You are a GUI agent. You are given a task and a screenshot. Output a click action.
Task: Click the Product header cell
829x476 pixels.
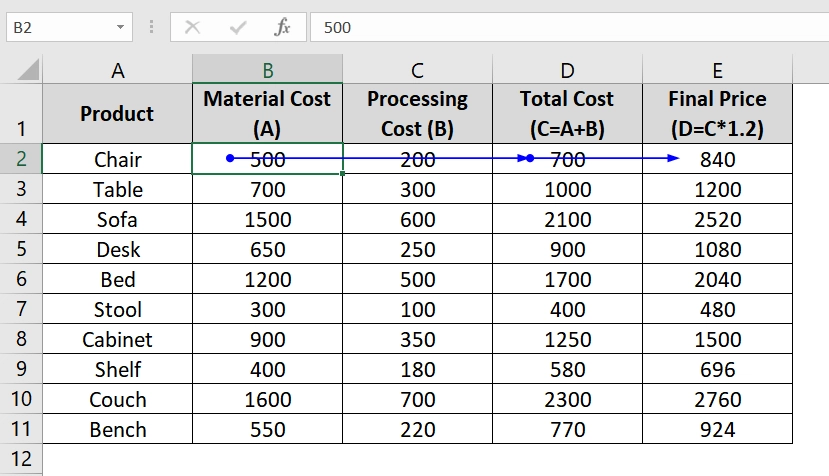point(117,113)
